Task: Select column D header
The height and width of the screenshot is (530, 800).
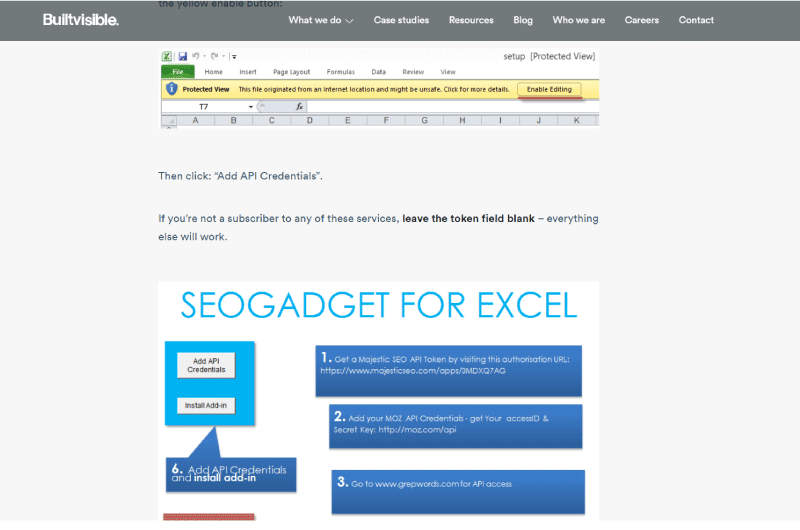Action: pyautogui.click(x=310, y=121)
